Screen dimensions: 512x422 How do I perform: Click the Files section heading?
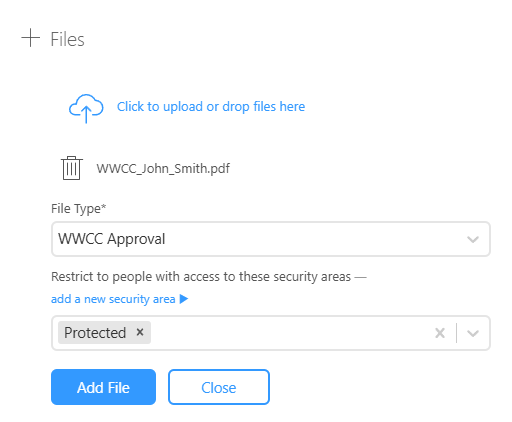67,39
